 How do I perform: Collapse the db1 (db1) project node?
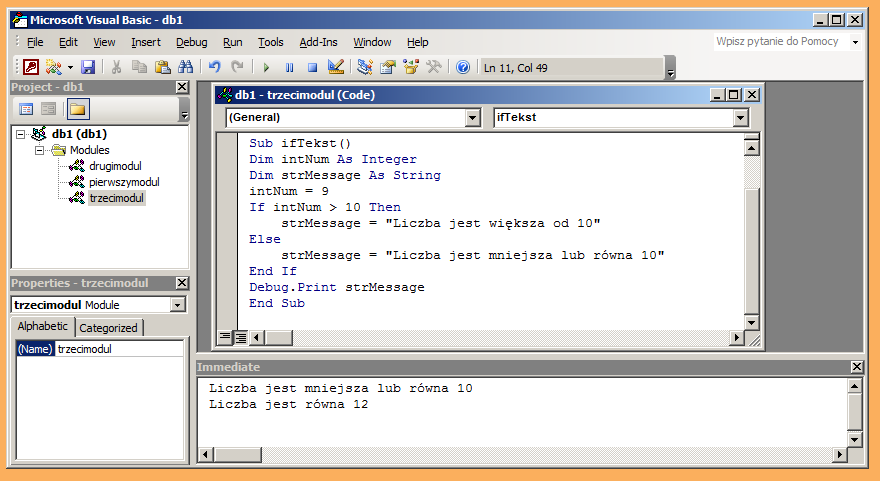point(20,134)
